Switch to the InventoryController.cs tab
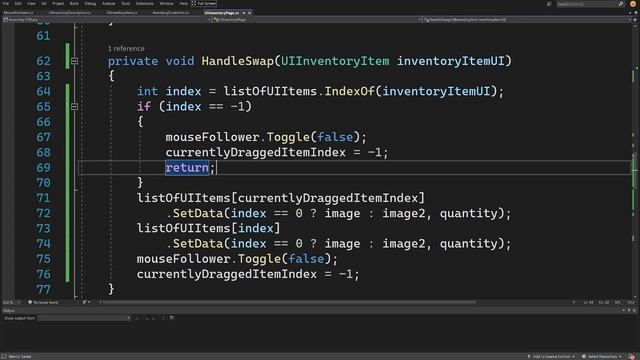Screen dimensions: 640x360 pyautogui.click(x=171, y=13)
